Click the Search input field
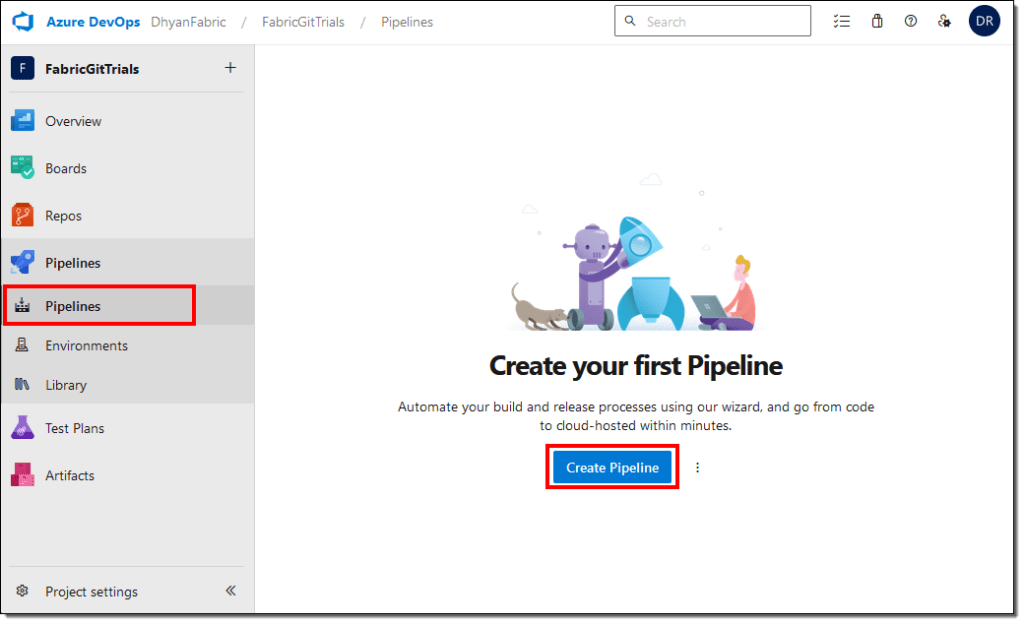Viewport: 1024px width, 624px height. click(x=720, y=21)
